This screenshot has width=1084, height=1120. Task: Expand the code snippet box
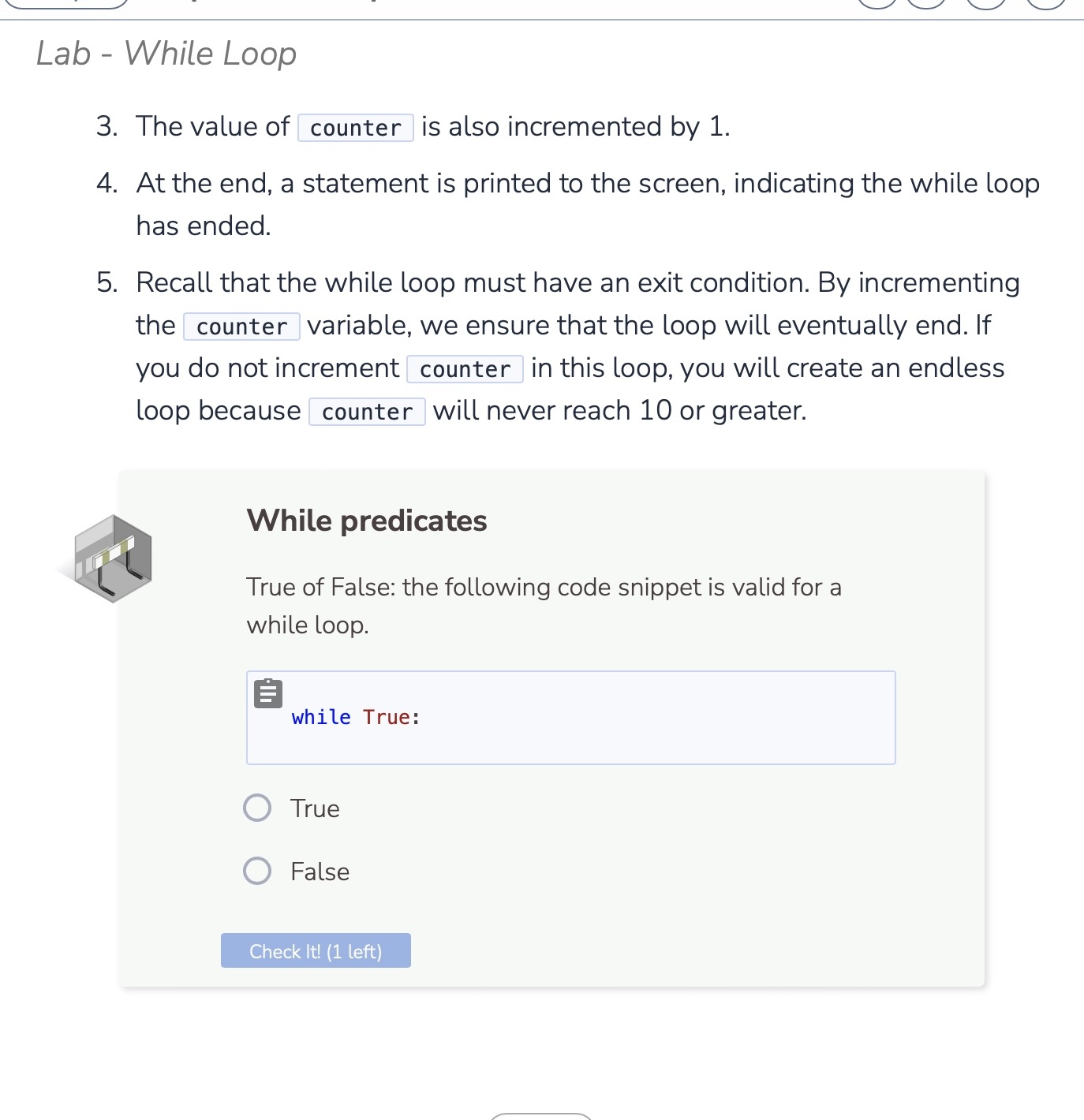point(571,717)
